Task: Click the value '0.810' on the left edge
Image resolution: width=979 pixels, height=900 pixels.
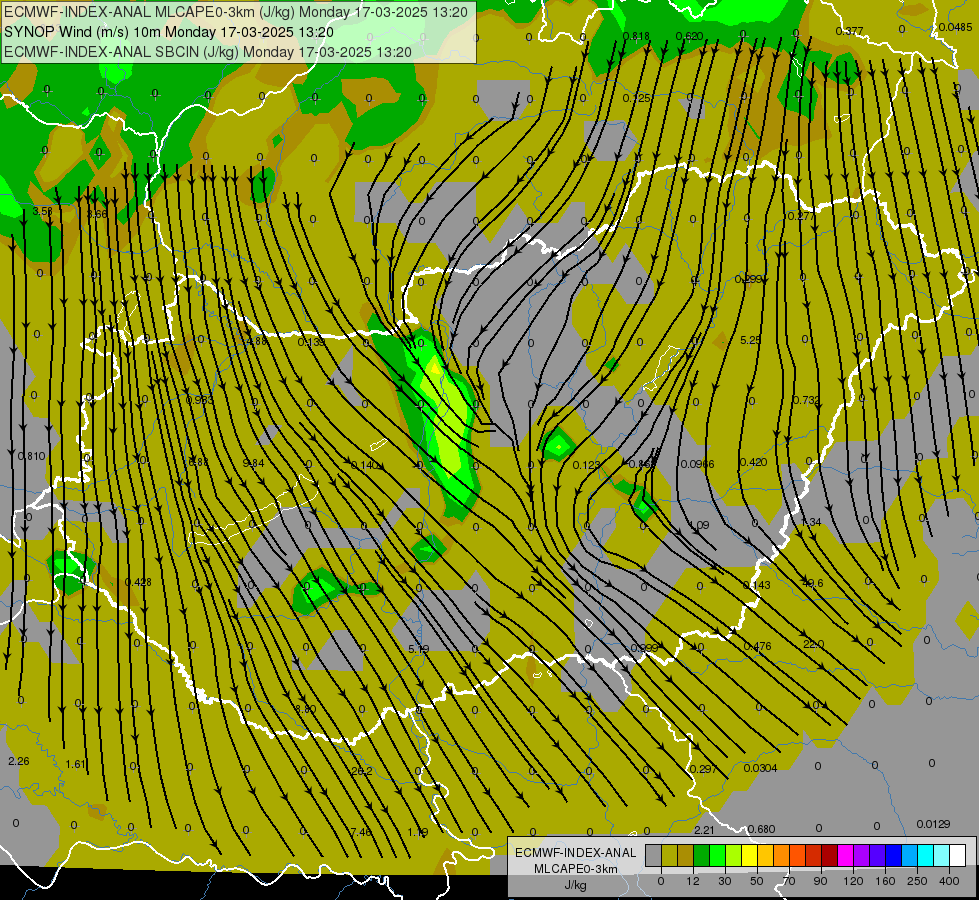Action: (32, 456)
